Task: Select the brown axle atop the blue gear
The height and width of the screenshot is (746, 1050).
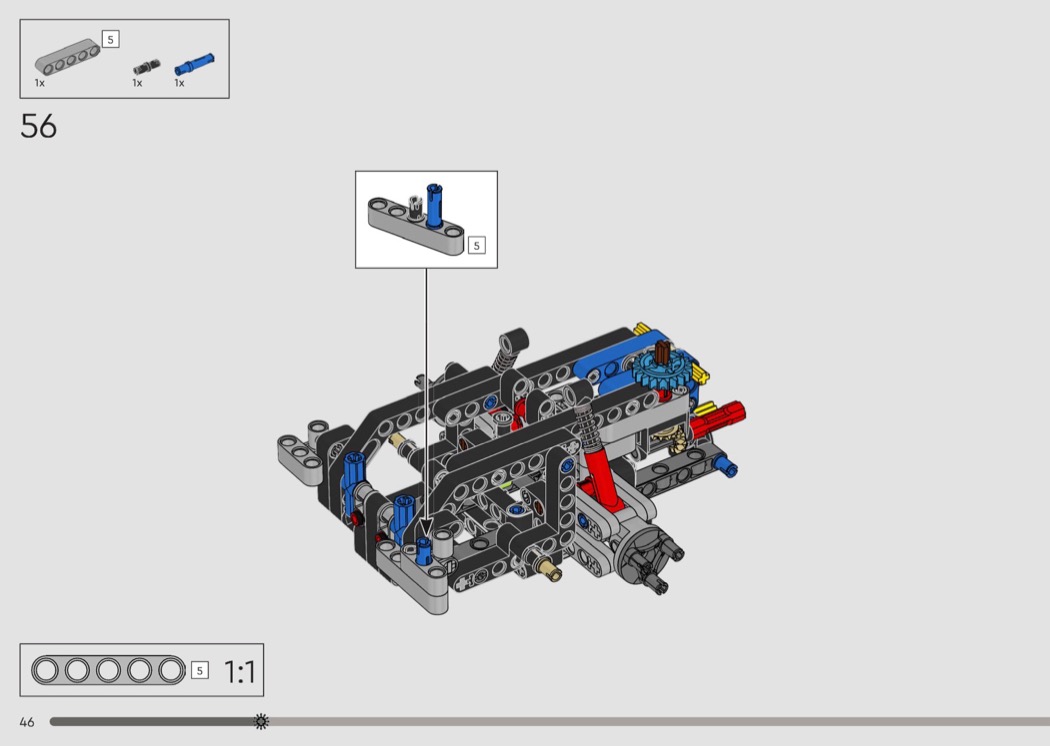Action: (662, 352)
